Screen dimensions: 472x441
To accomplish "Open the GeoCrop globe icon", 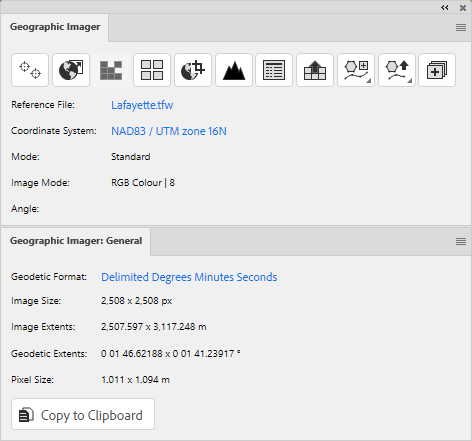I will (193, 70).
